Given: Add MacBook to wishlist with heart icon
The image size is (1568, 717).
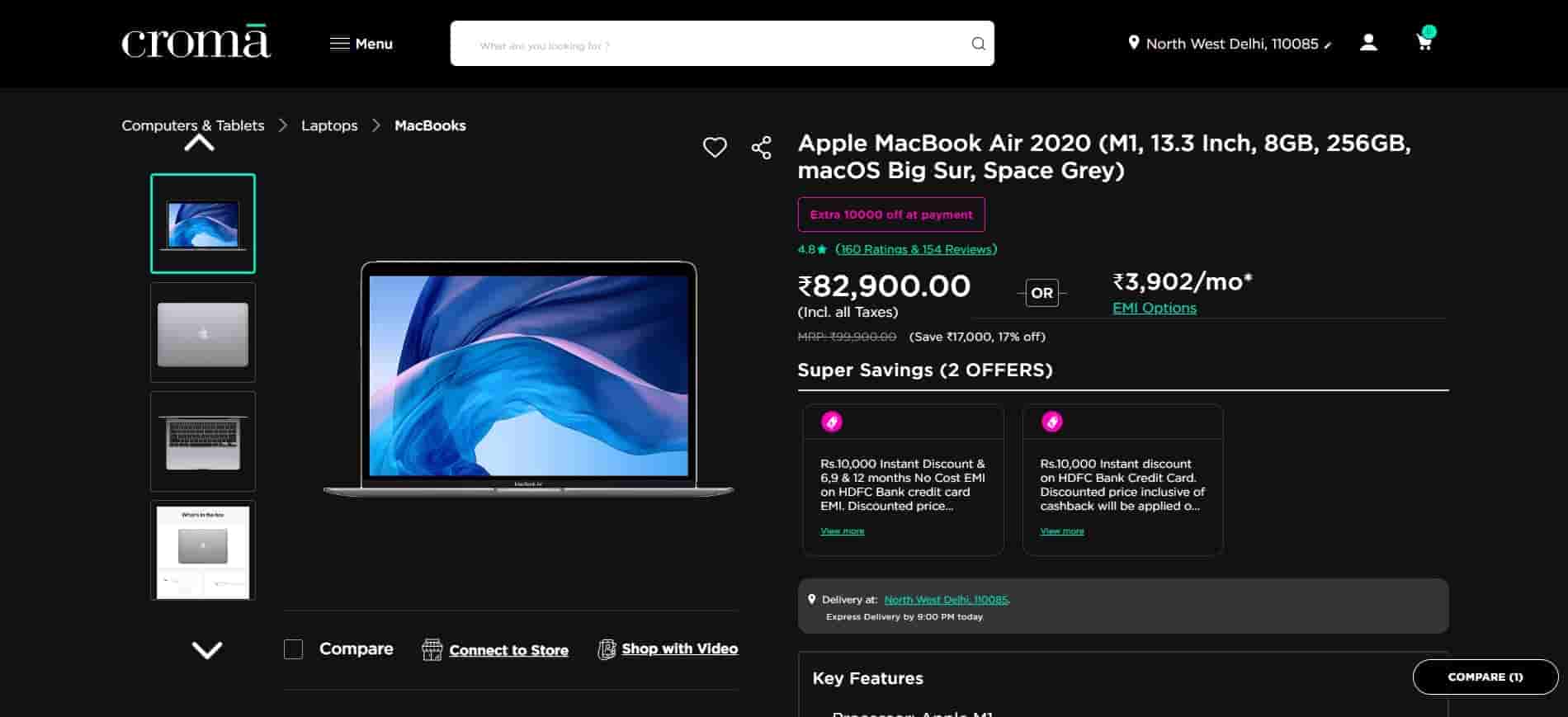Looking at the screenshot, I should point(715,148).
